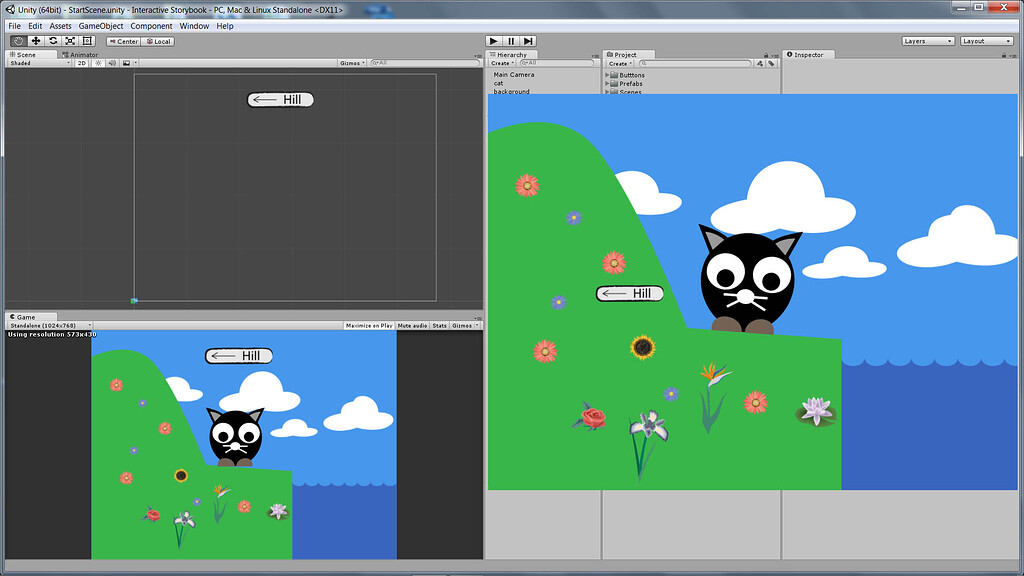
Task: Switch to the Animator tab
Action: point(80,54)
